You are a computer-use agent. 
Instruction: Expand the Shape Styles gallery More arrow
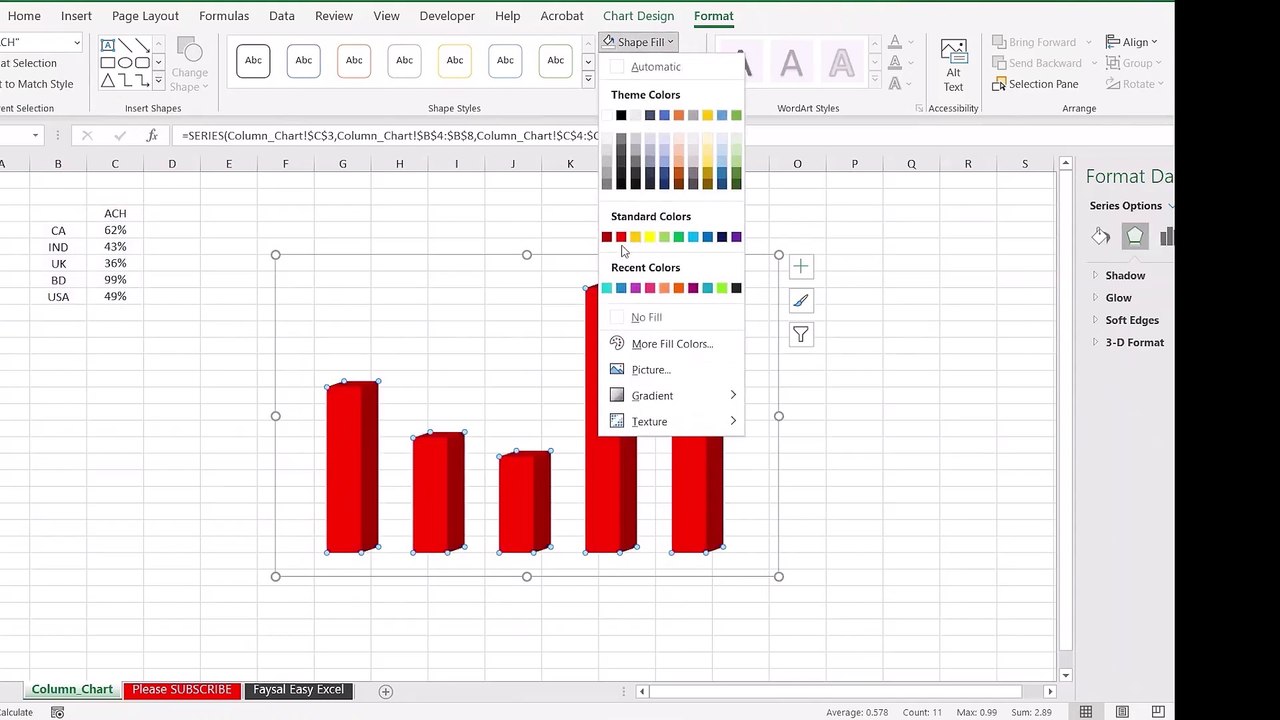click(x=588, y=81)
